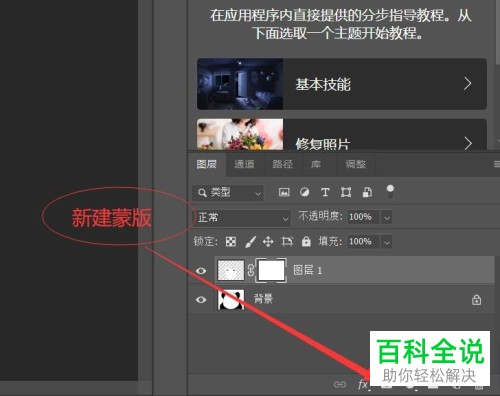Screen dimensions: 500x396
Task: Open the fx layer style menu
Action: [x=363, y=385]
